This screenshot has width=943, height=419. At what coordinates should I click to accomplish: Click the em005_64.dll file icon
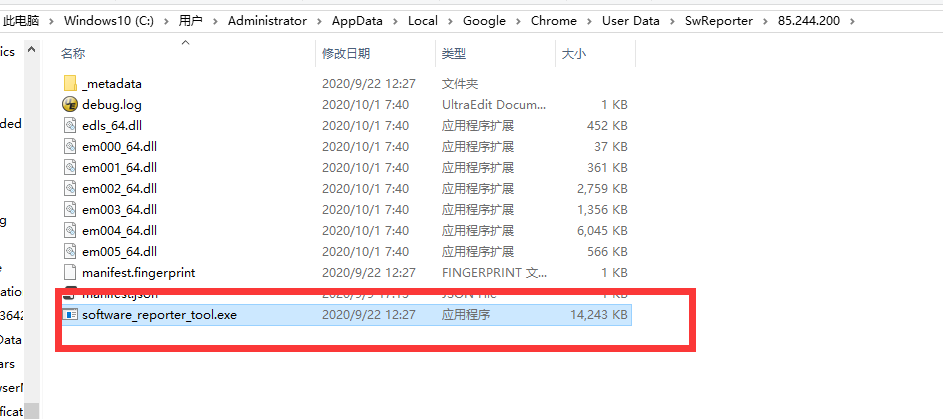70,251
